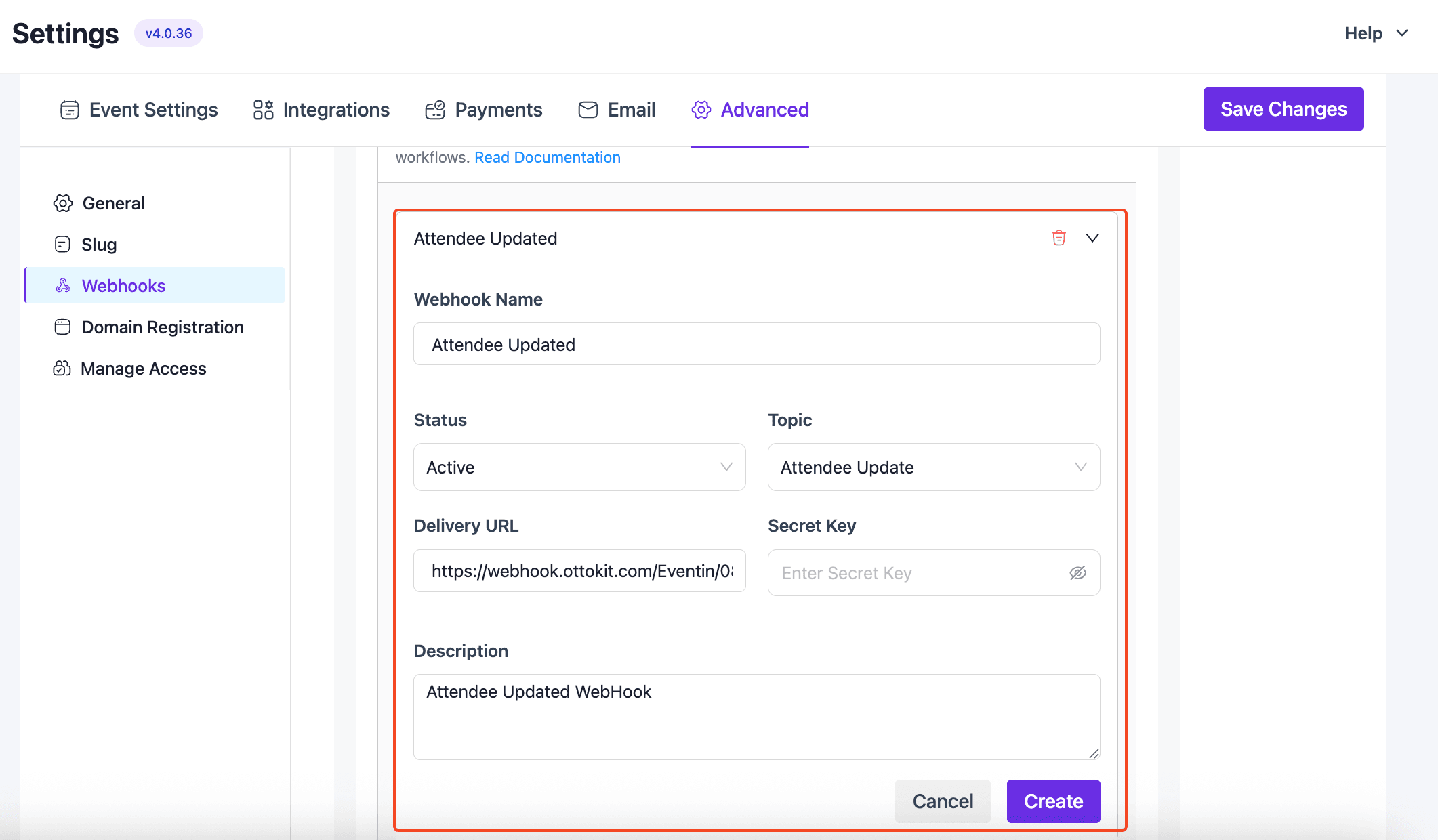Click the Event Settings calendar icon
This screenshot has height=840, width=1438.
tap(69, 110)
